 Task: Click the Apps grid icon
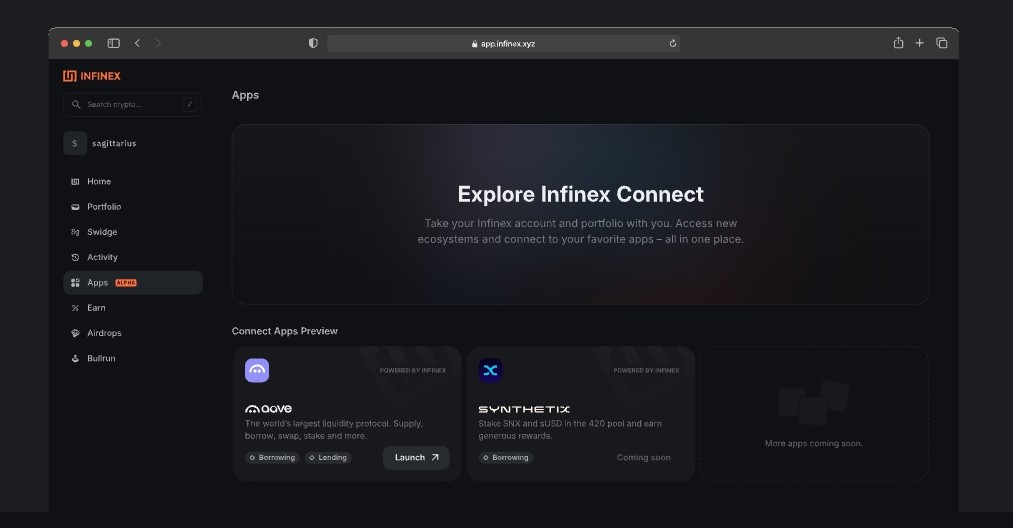[x=75, y=282]
